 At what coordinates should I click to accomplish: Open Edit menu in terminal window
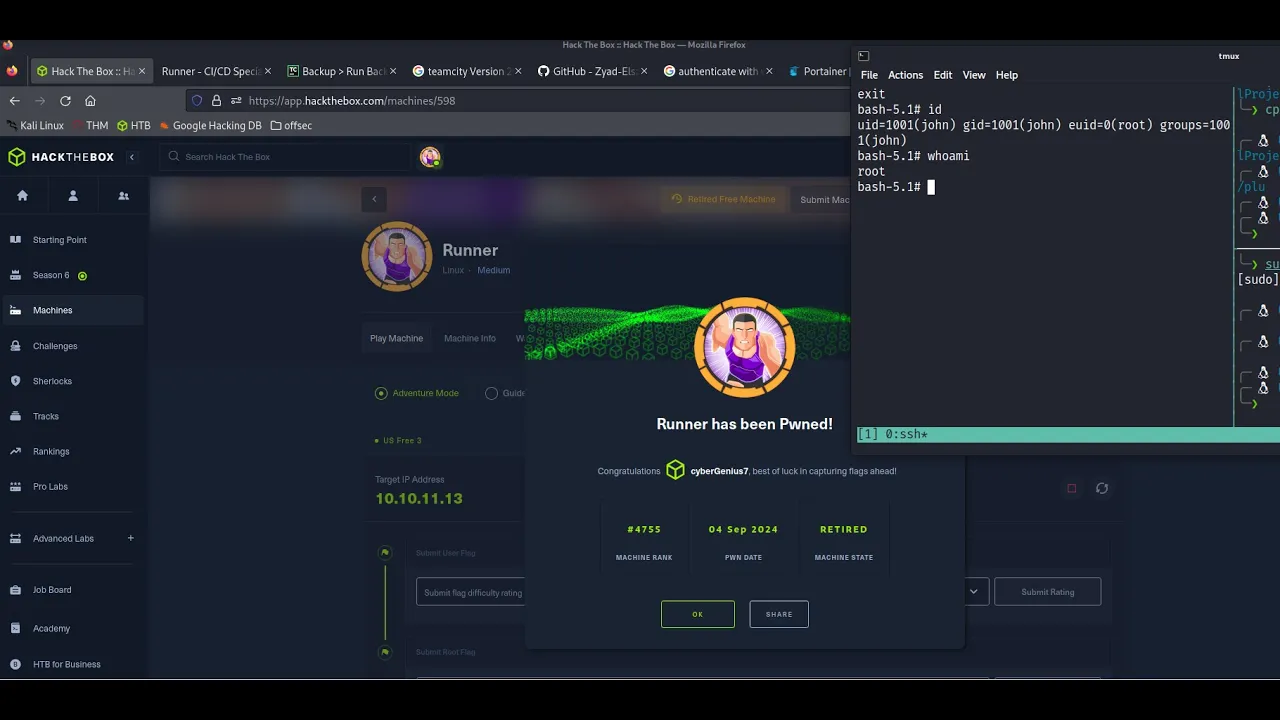point(943,75)
